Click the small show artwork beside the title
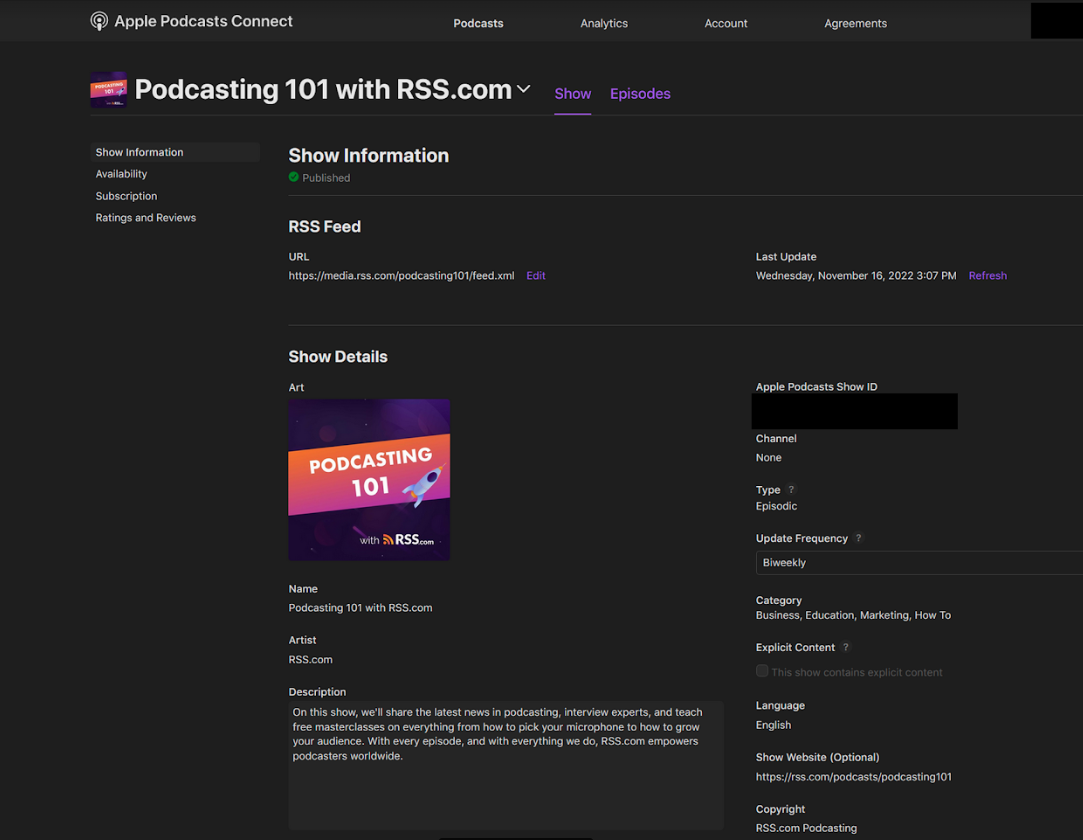This screenshot has width=1083, height=840. point(108,89)
